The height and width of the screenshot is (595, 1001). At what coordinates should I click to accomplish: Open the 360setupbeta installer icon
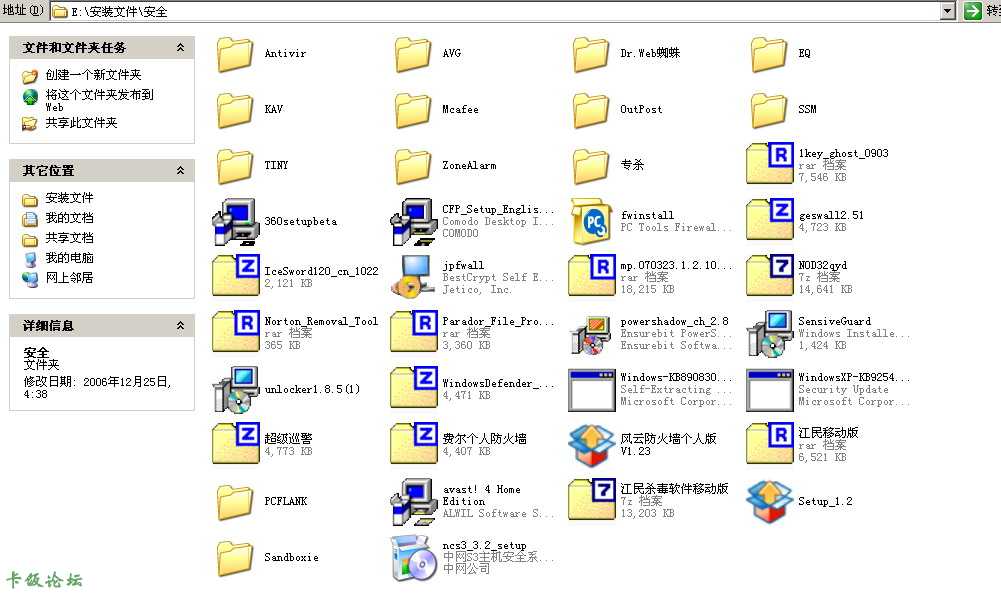236,221
